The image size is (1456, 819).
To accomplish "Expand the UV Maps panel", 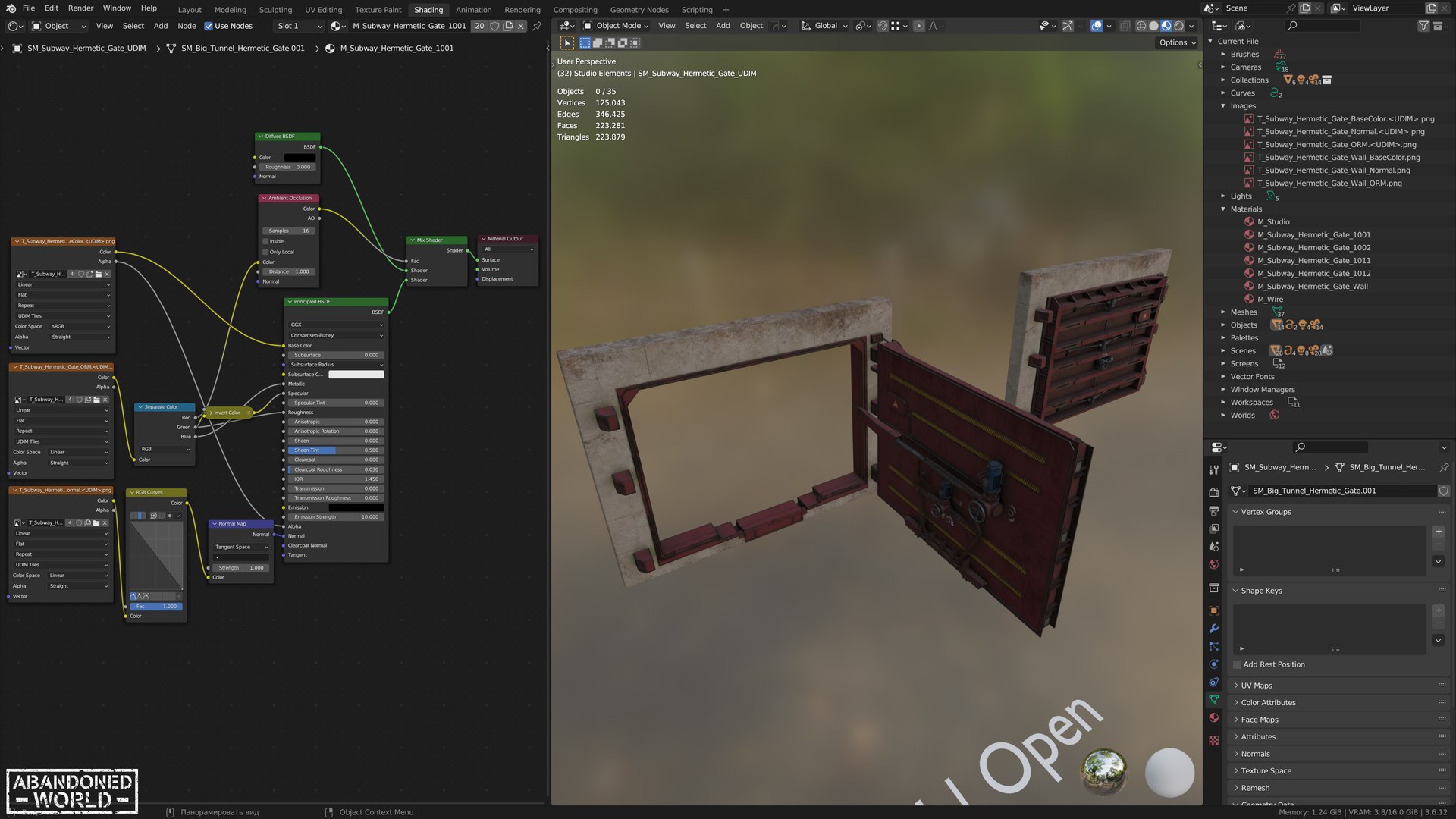I will 1257,686.
